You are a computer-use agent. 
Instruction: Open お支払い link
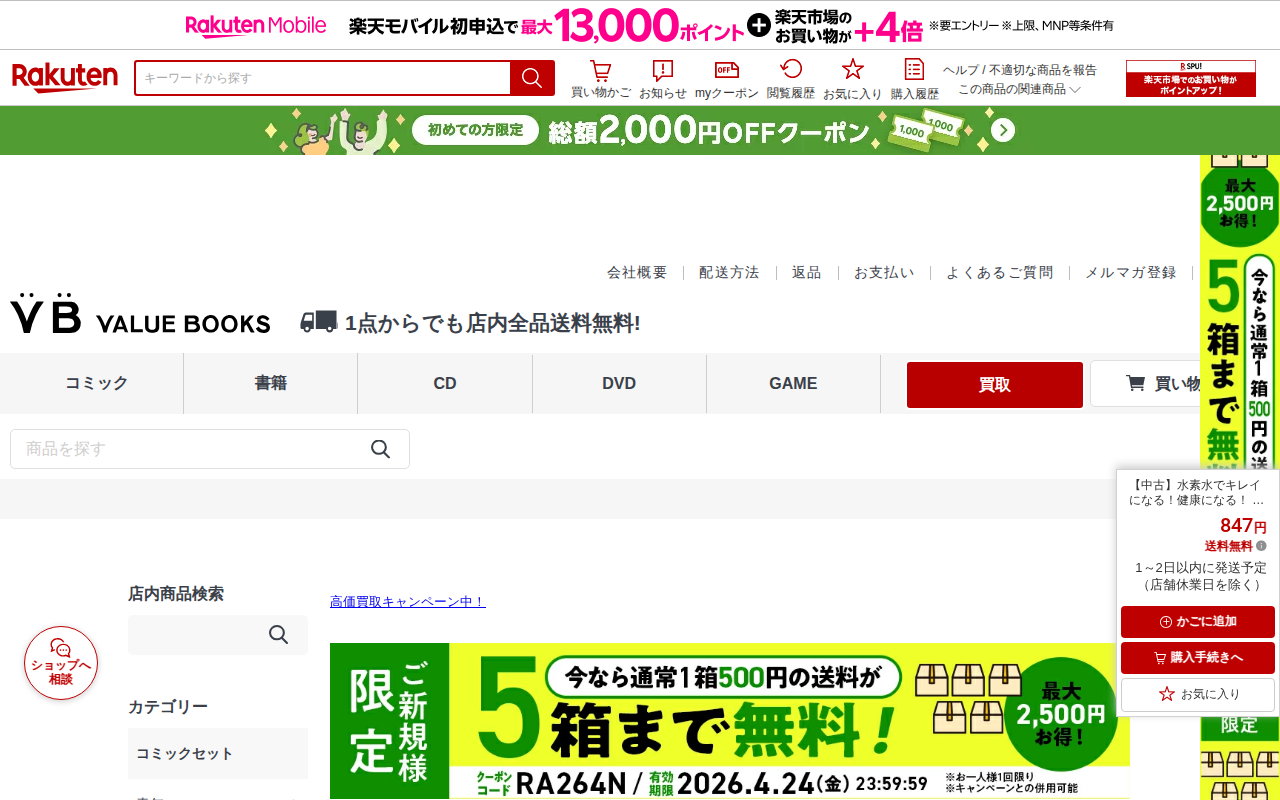click(883, 272)
